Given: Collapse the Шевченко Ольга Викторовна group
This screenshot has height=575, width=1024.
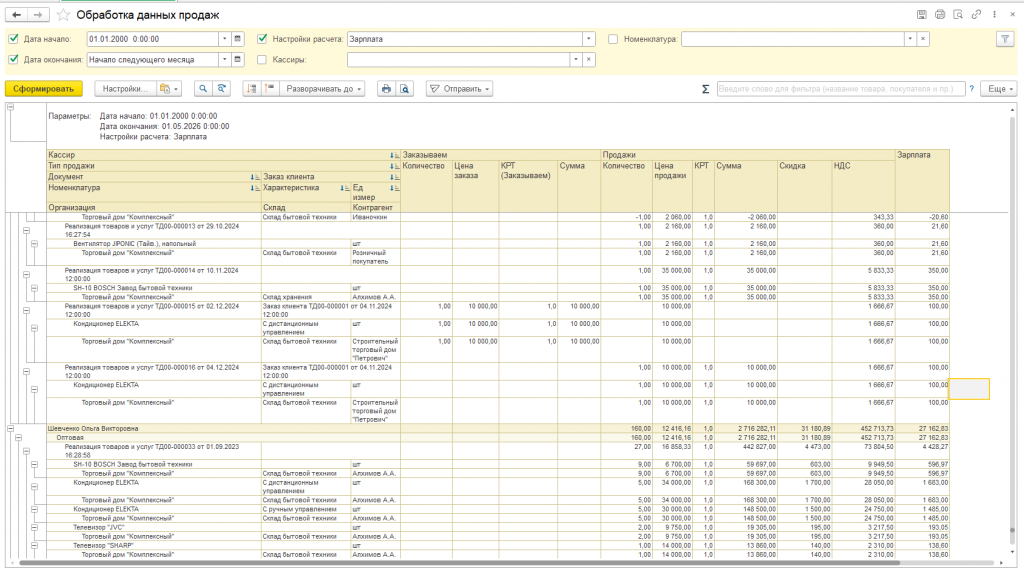Looking at the screenshot, I should click(12, 428).
